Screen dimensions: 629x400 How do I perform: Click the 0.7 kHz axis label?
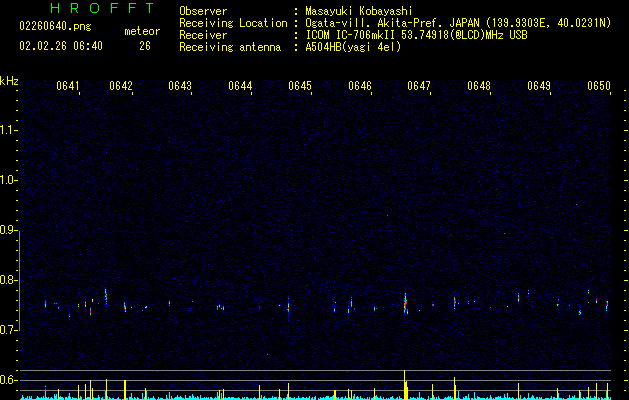click(x=9, y=330)
